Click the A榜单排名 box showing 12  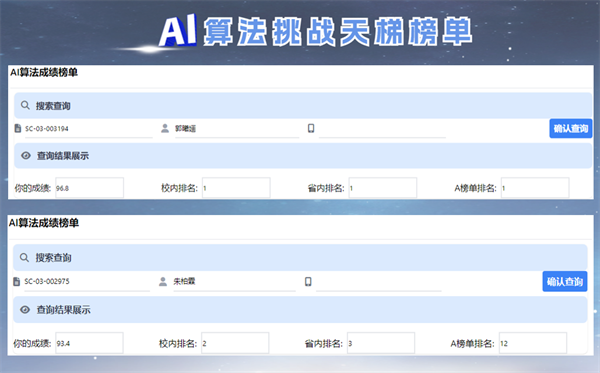[x=533, y=343]
